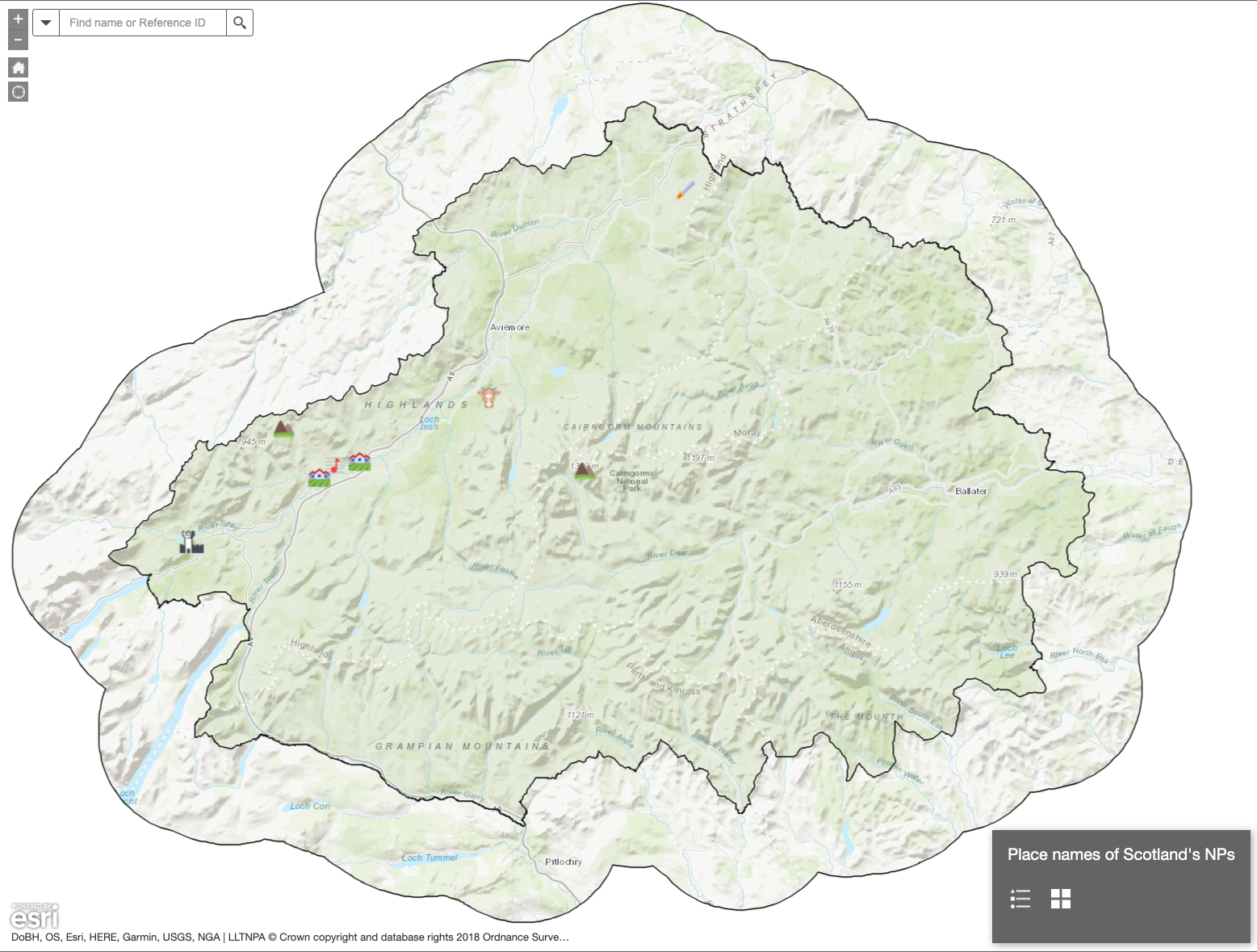1257x952 pixels.
Task: Focus the Find name or Reference ID field
Action: tap(143, 23)
